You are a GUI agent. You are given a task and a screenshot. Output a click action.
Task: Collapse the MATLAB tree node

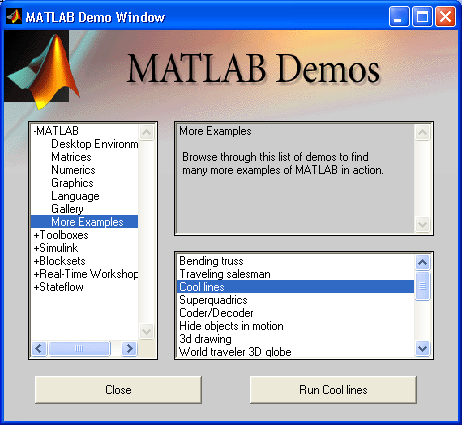[x=35, y=131]
